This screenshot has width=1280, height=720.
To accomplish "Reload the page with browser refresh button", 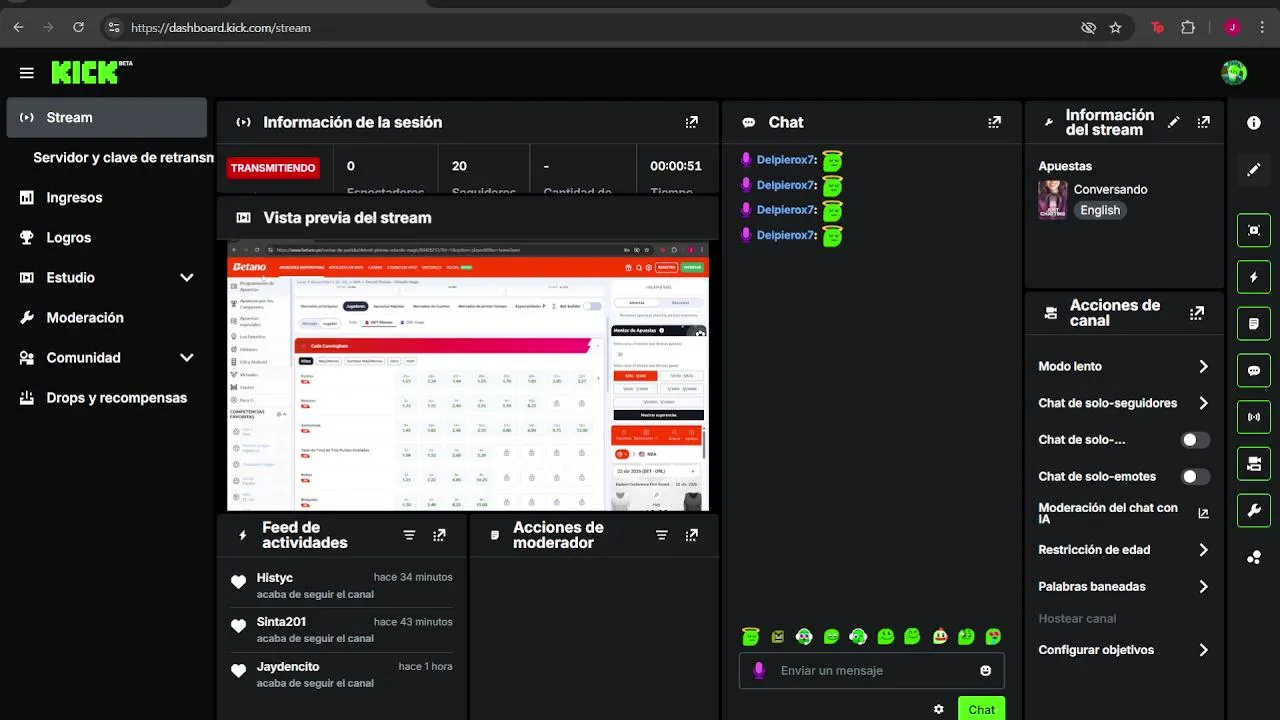I will (78, 28).
